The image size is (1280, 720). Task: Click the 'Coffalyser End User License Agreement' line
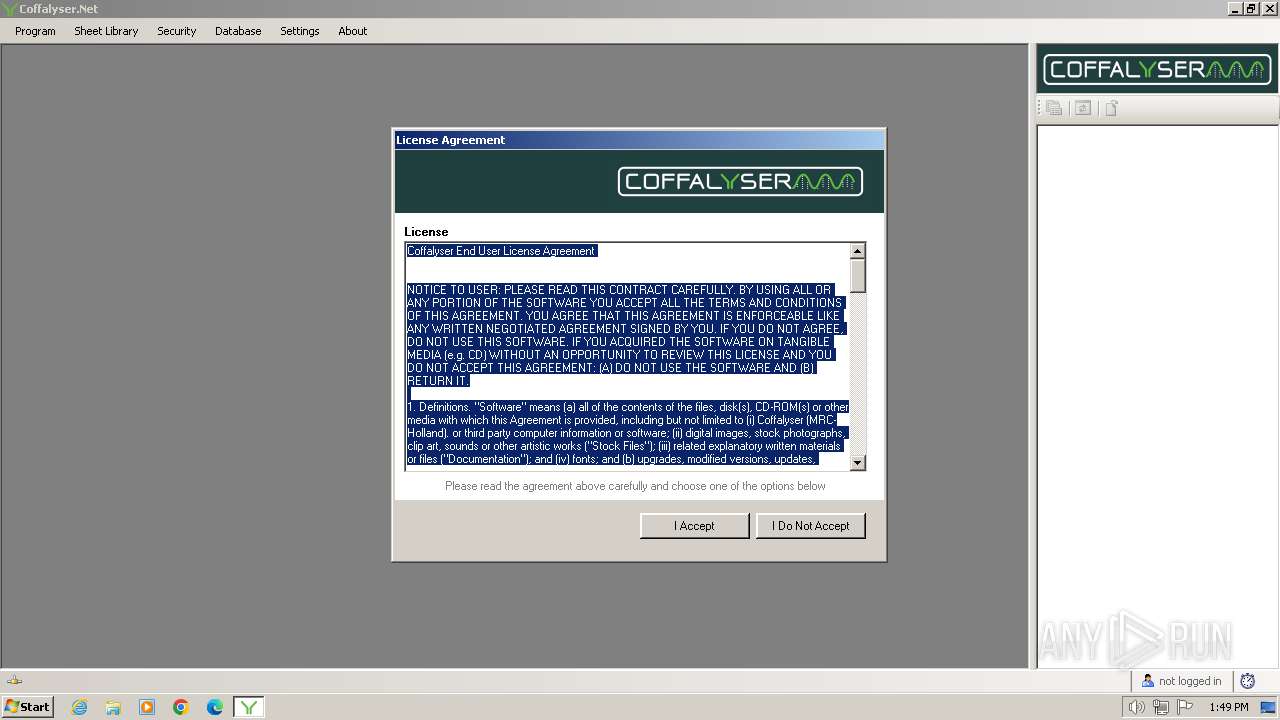pyautogui.click(x=501, y=251)
